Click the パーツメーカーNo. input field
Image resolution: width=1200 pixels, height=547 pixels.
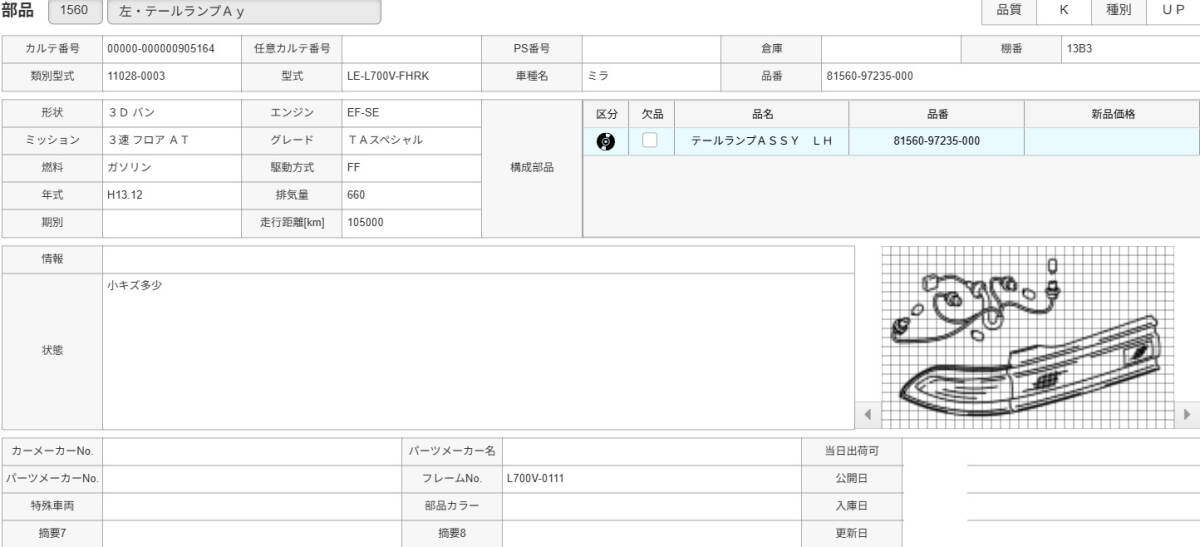pos(251,479)
